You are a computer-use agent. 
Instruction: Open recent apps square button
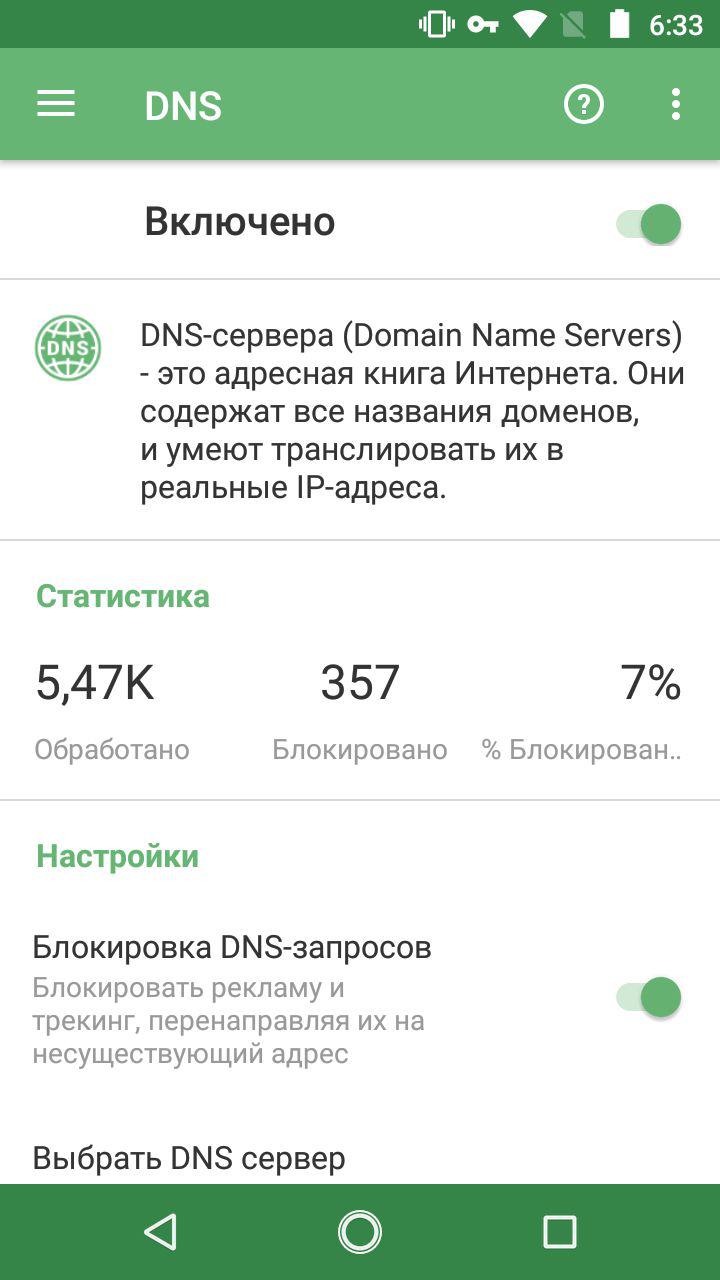click(x=560, y=1232)
